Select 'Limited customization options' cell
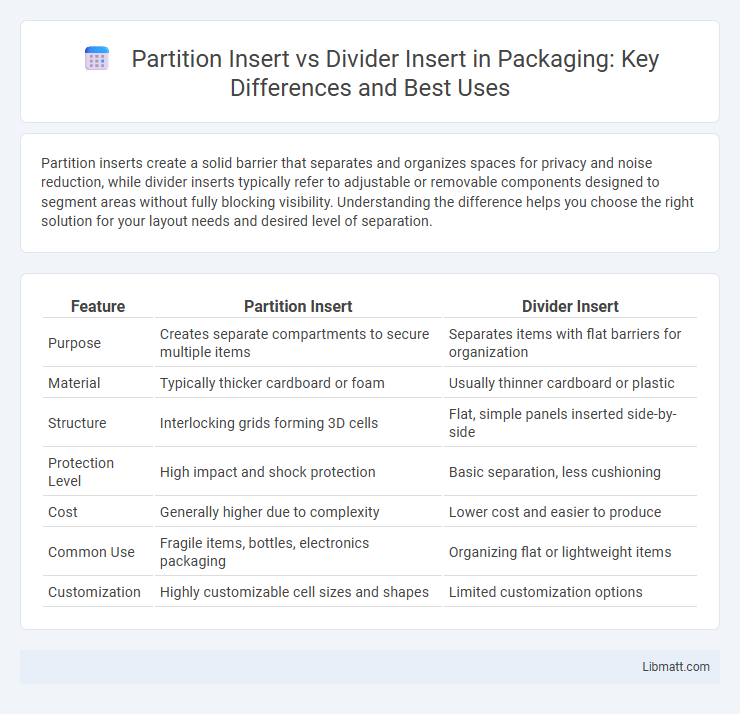The width and height of the screenshot is (740, 714). click(570, 592)
